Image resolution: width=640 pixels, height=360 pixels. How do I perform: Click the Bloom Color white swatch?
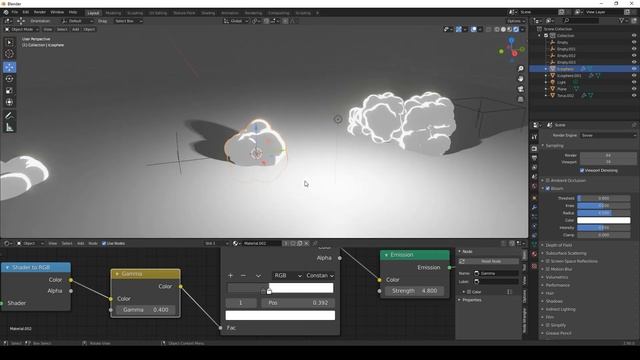[x=603, y=220]
